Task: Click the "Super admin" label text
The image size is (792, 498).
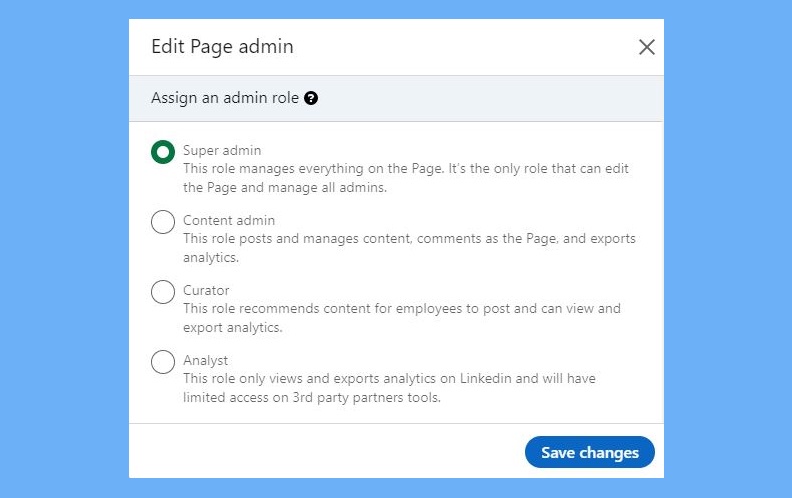Action: (221, 151)
